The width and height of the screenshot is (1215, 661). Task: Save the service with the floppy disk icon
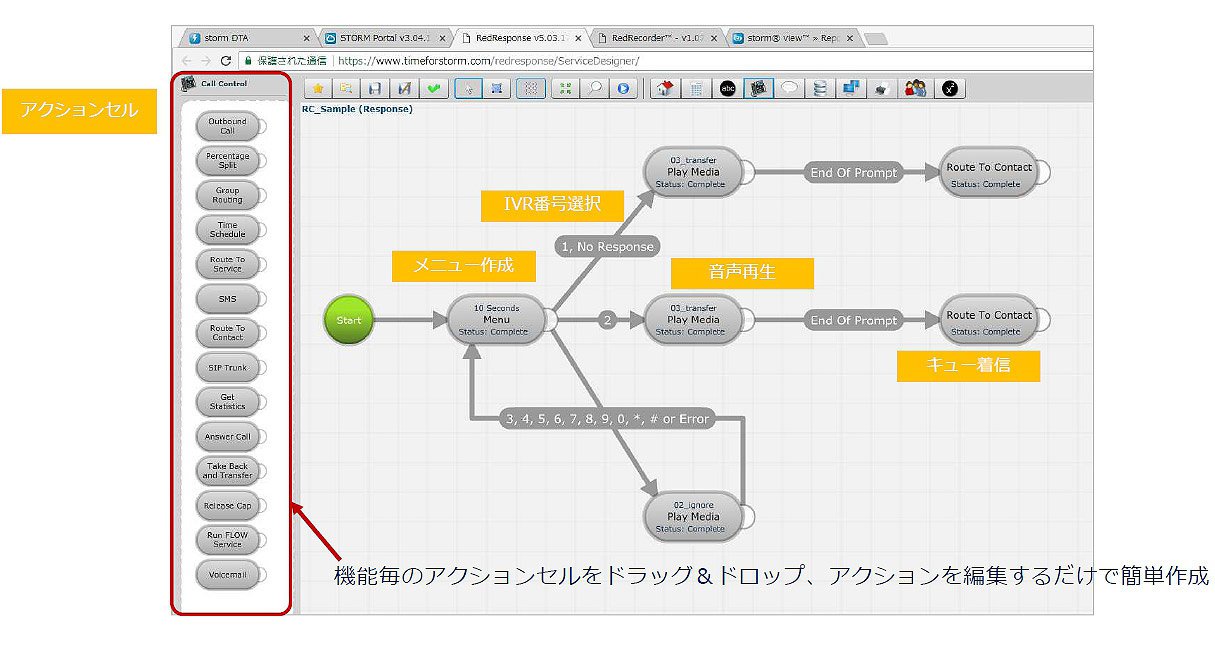[375, 88]
